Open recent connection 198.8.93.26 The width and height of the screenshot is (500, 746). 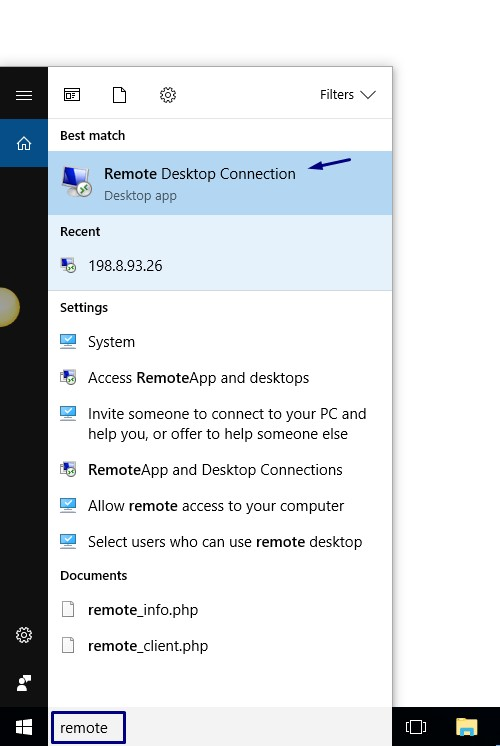220,265
